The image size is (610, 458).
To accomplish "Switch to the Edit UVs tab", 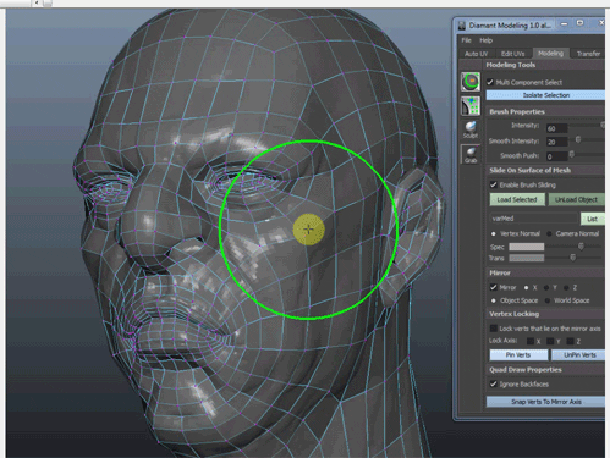I will pos(514,53).
